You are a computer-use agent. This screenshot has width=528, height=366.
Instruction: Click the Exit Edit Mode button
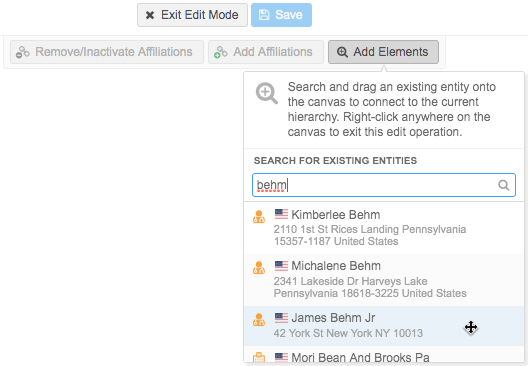[x=192, y=15]
